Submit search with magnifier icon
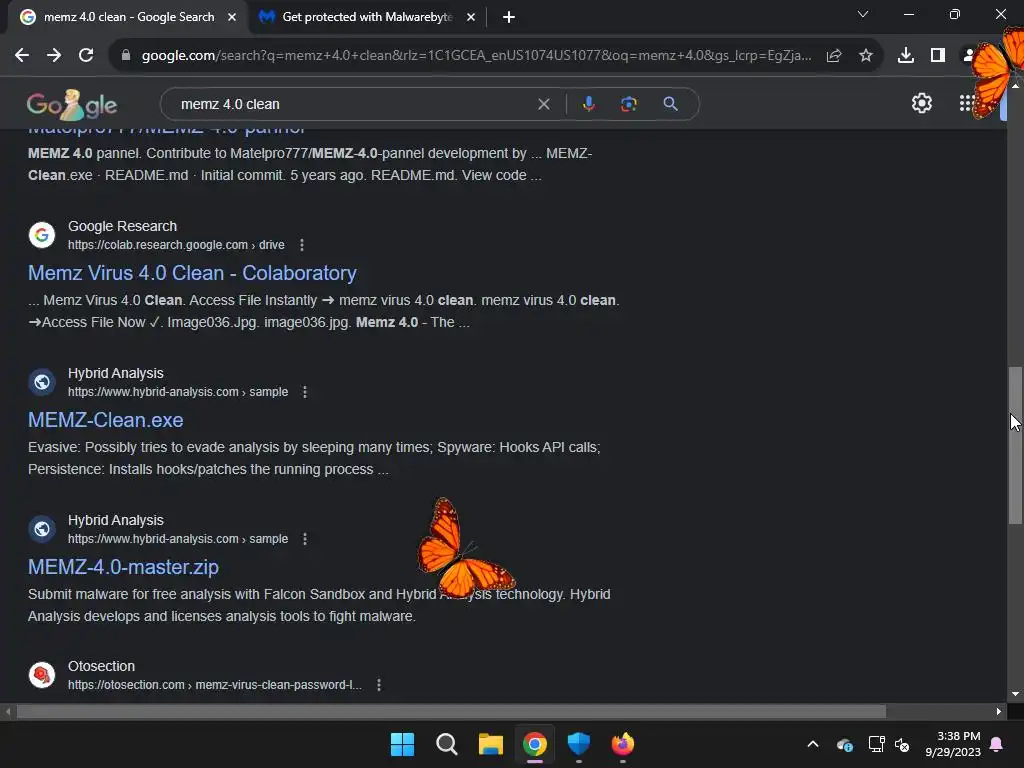Image resolution: width=1024 pixels, height=768 pixels. [x=670, y=104]
